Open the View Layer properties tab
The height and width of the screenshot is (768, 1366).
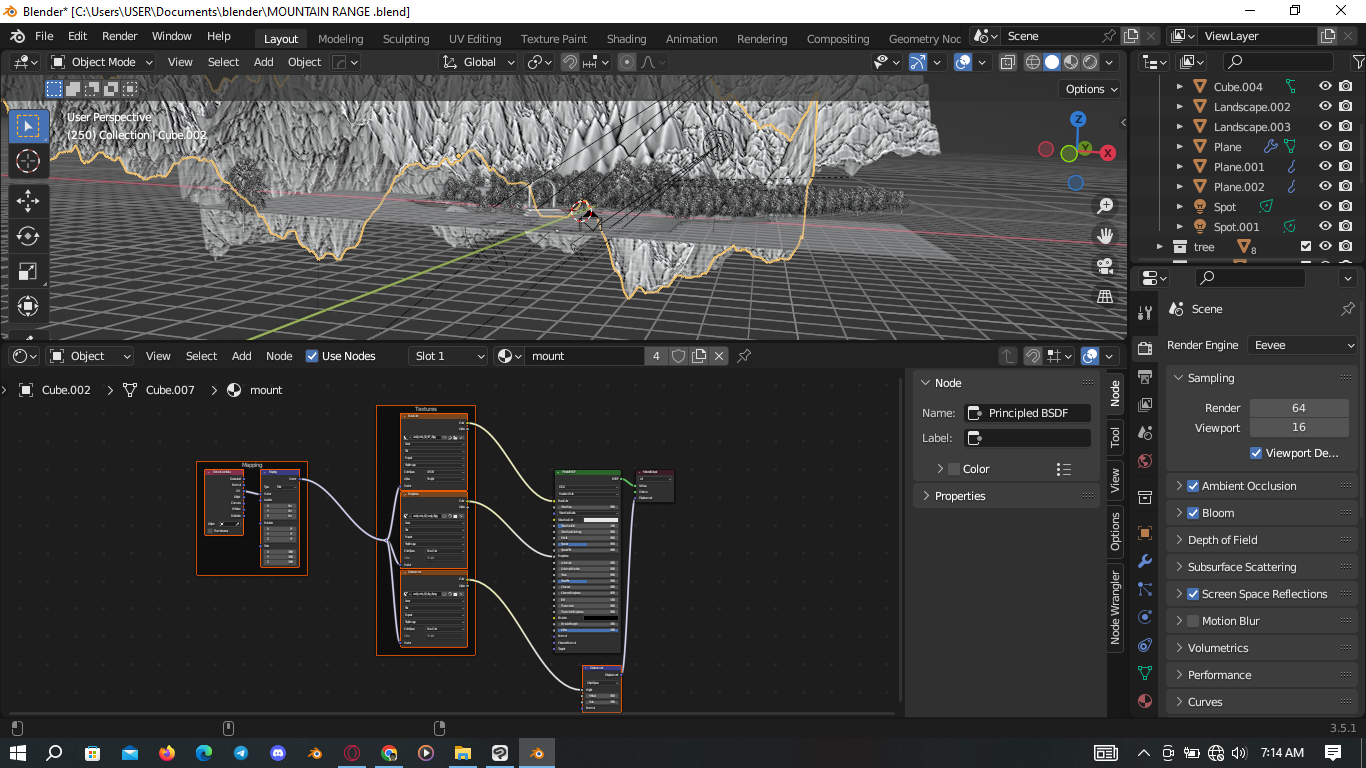[x=1145, y=405]
